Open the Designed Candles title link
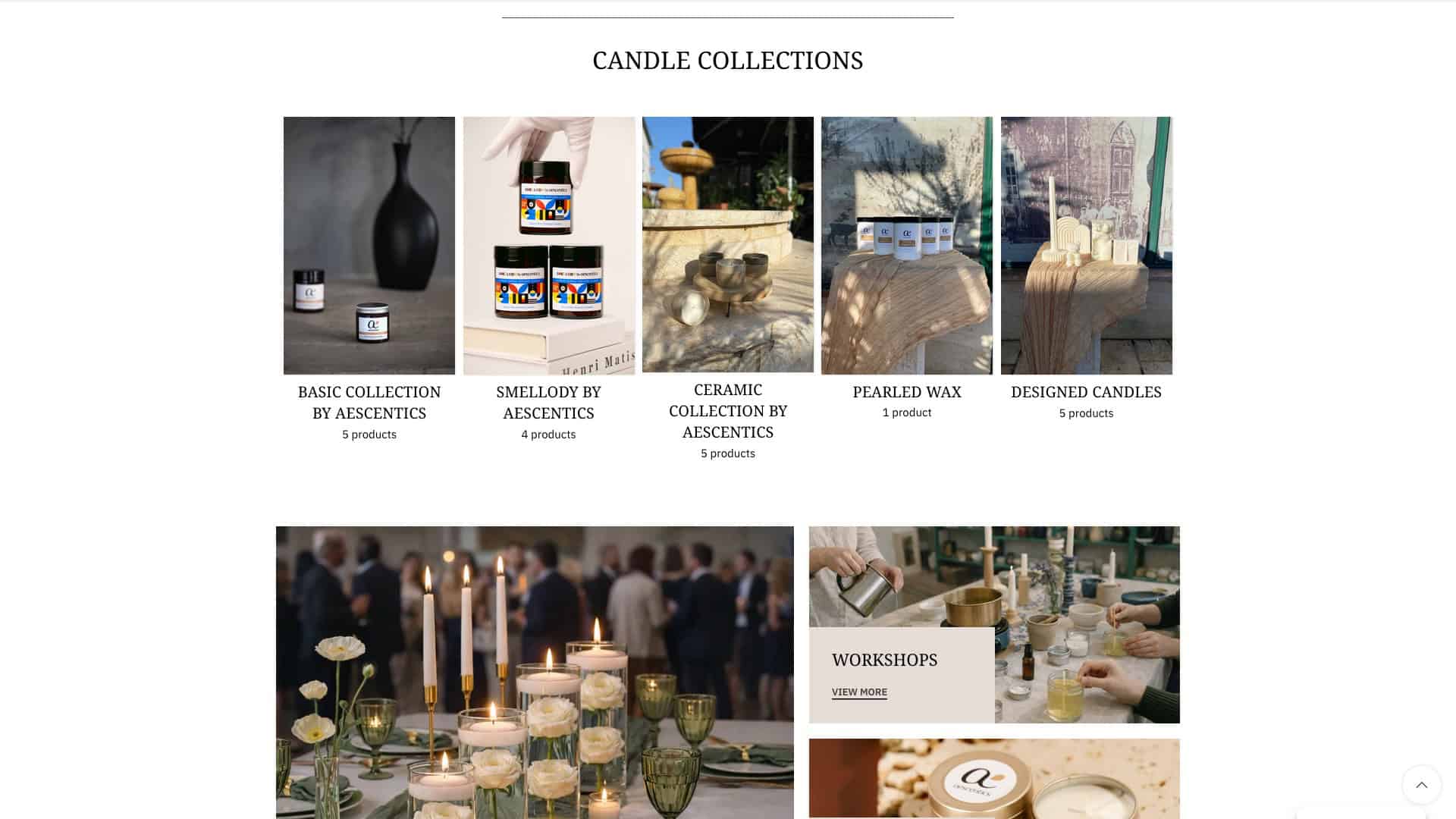Image resolution: width=1456 pixels, height=819 pixels. [x=1087, y=392]
